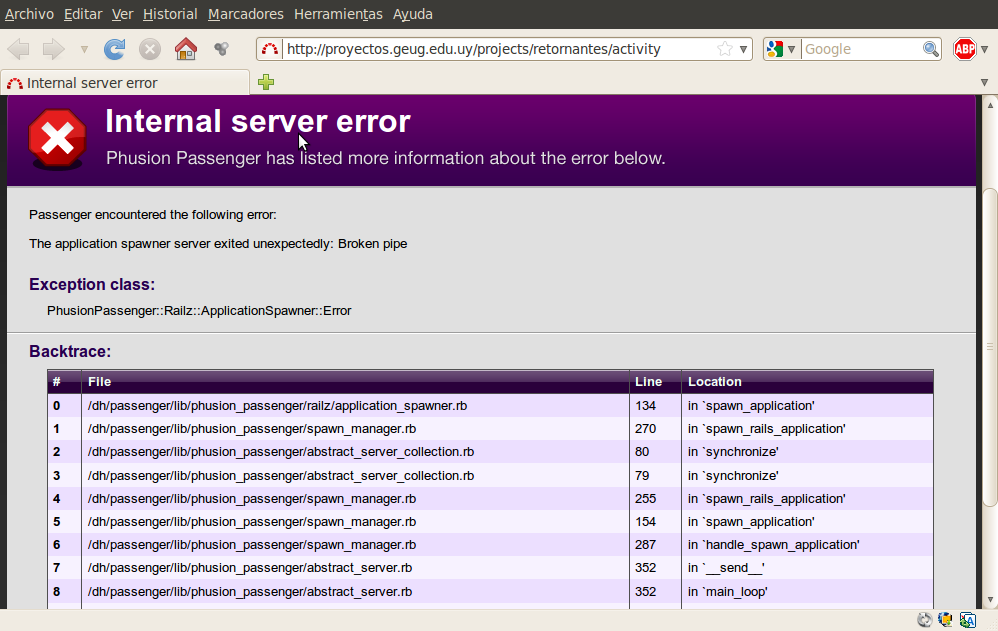Click the Exception class heading
Image resolution: width=998 pixels, height=631 pixels.
coord(92,285)
